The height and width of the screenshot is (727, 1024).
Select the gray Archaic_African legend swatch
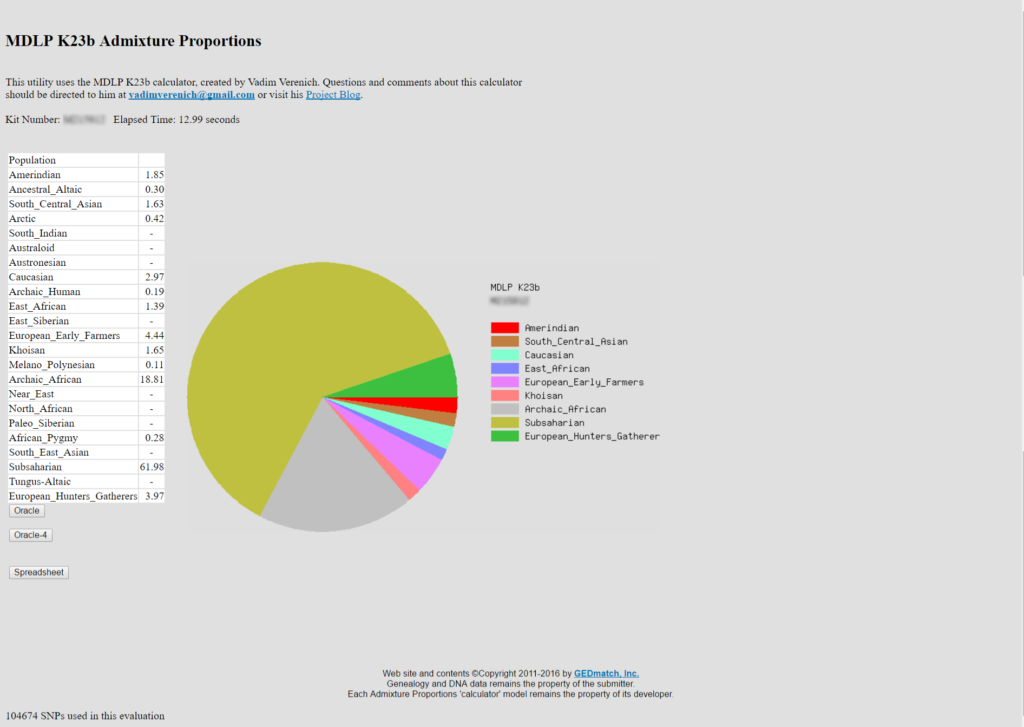[x=506, y=409]
